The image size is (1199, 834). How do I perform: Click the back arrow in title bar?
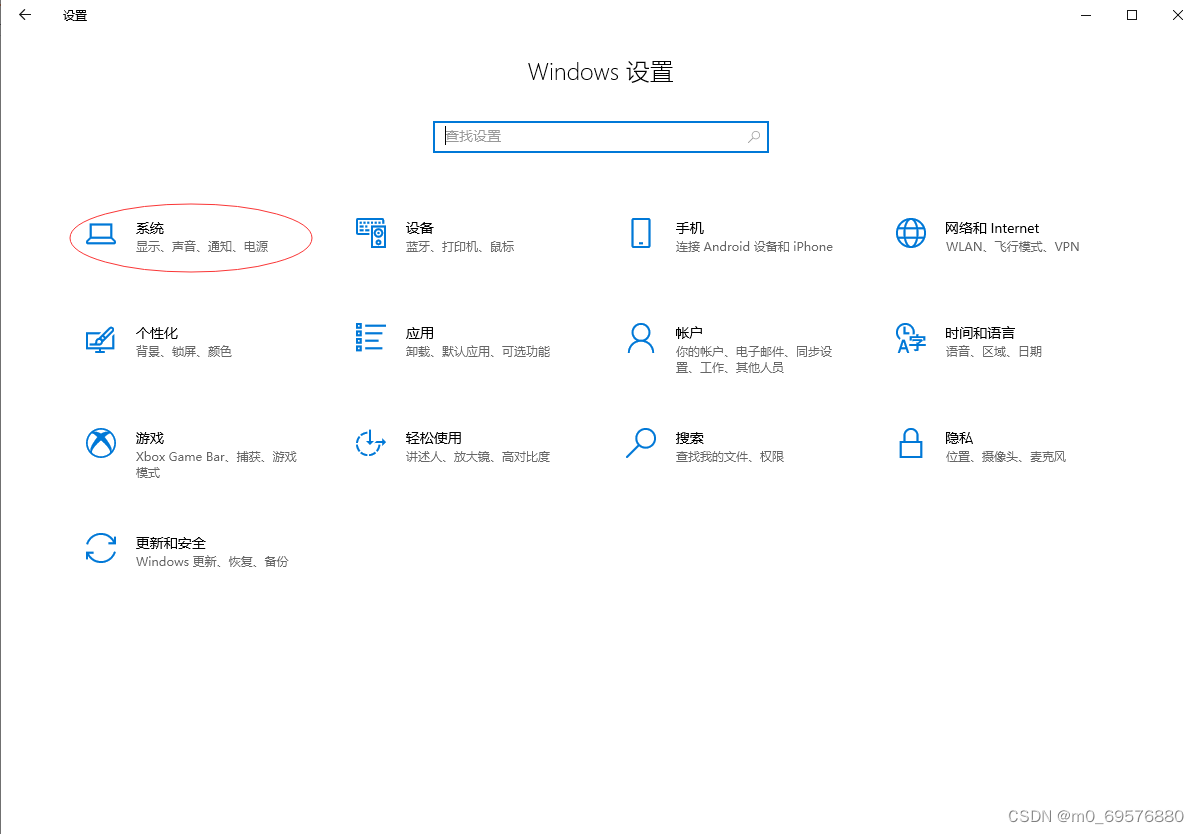click(25, 15)
